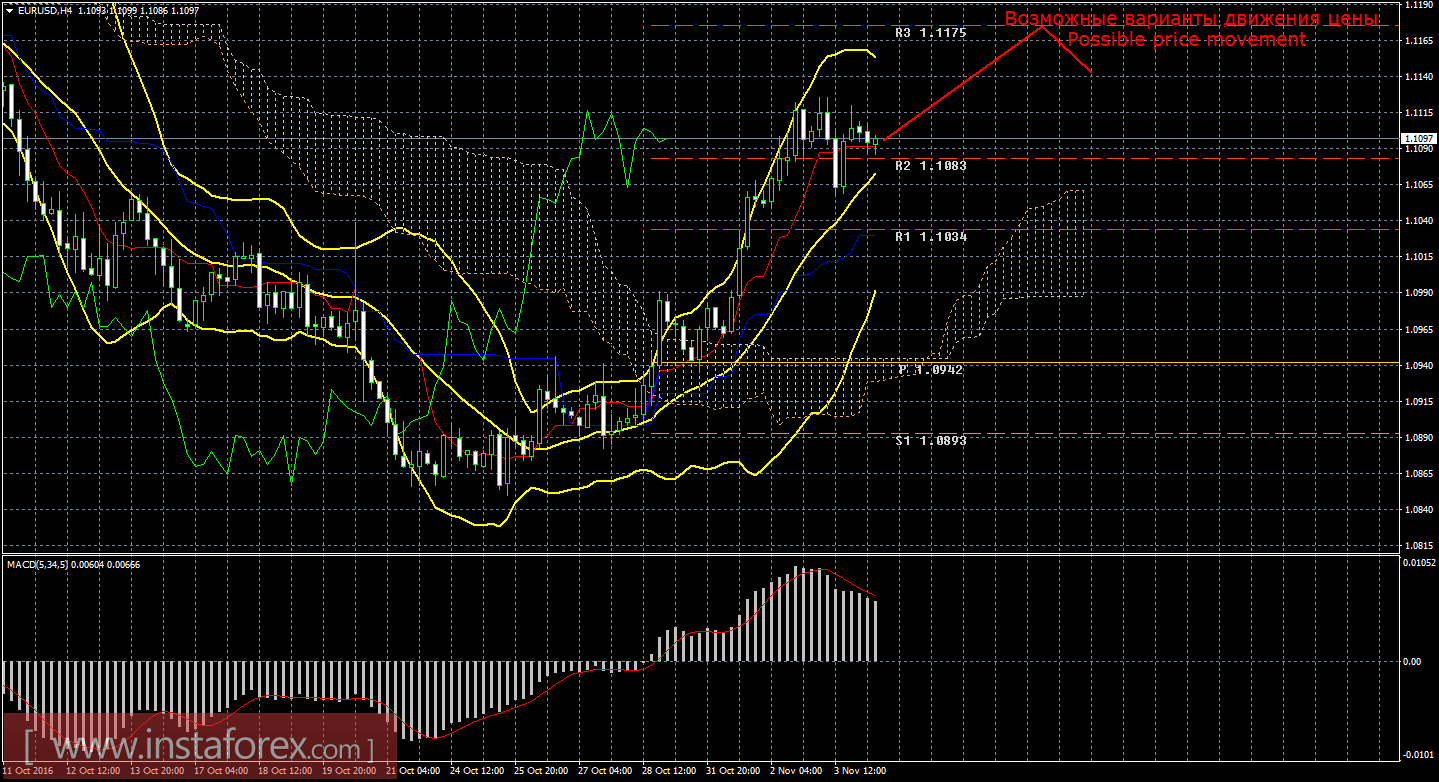1439x782 pixels.
Task: Click the 24 Oct 12:00 time label
Action: pyautogui.click(x=476, y=772)
